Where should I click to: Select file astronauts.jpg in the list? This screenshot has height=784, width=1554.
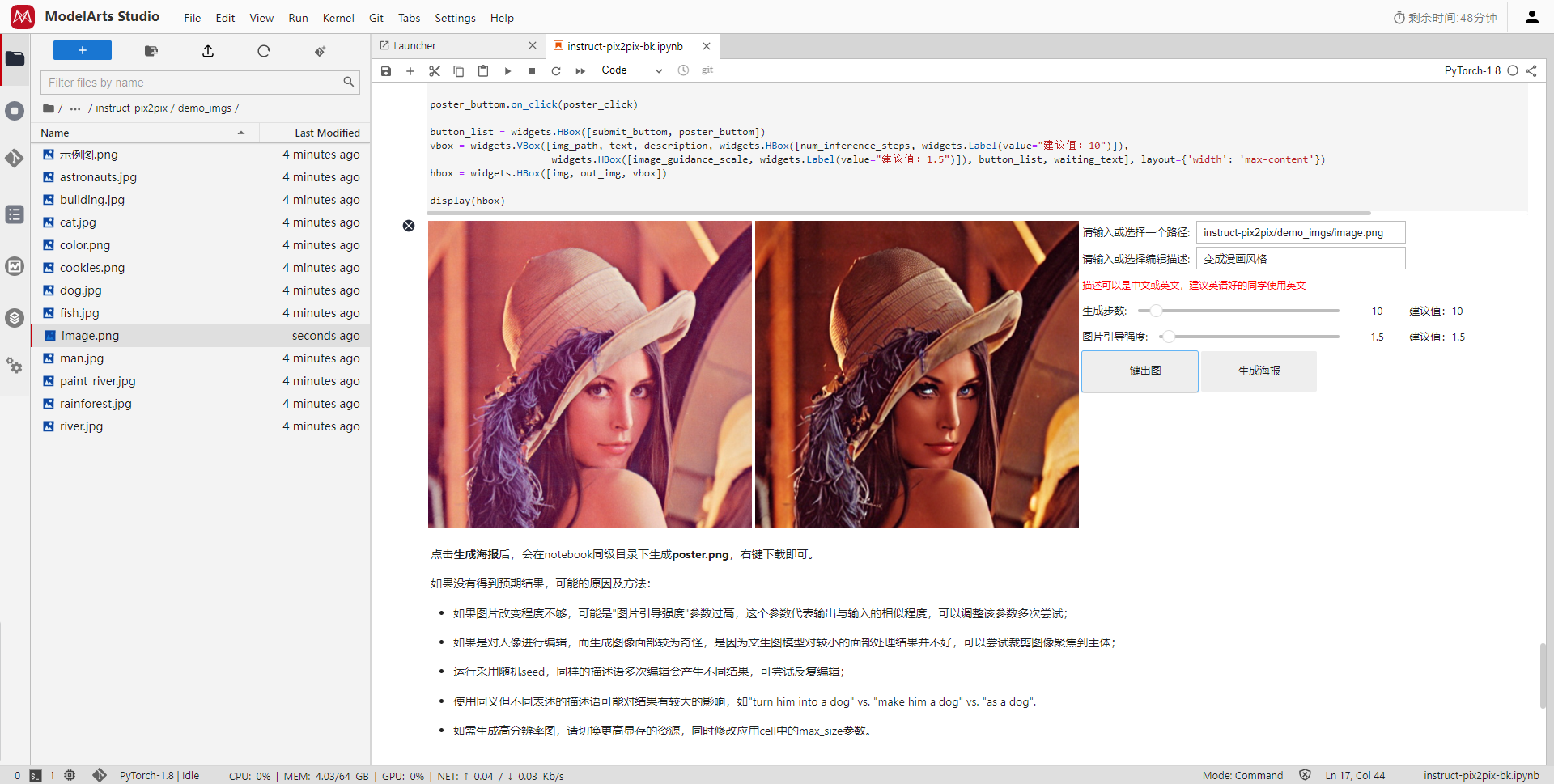(x=201, y=177)
